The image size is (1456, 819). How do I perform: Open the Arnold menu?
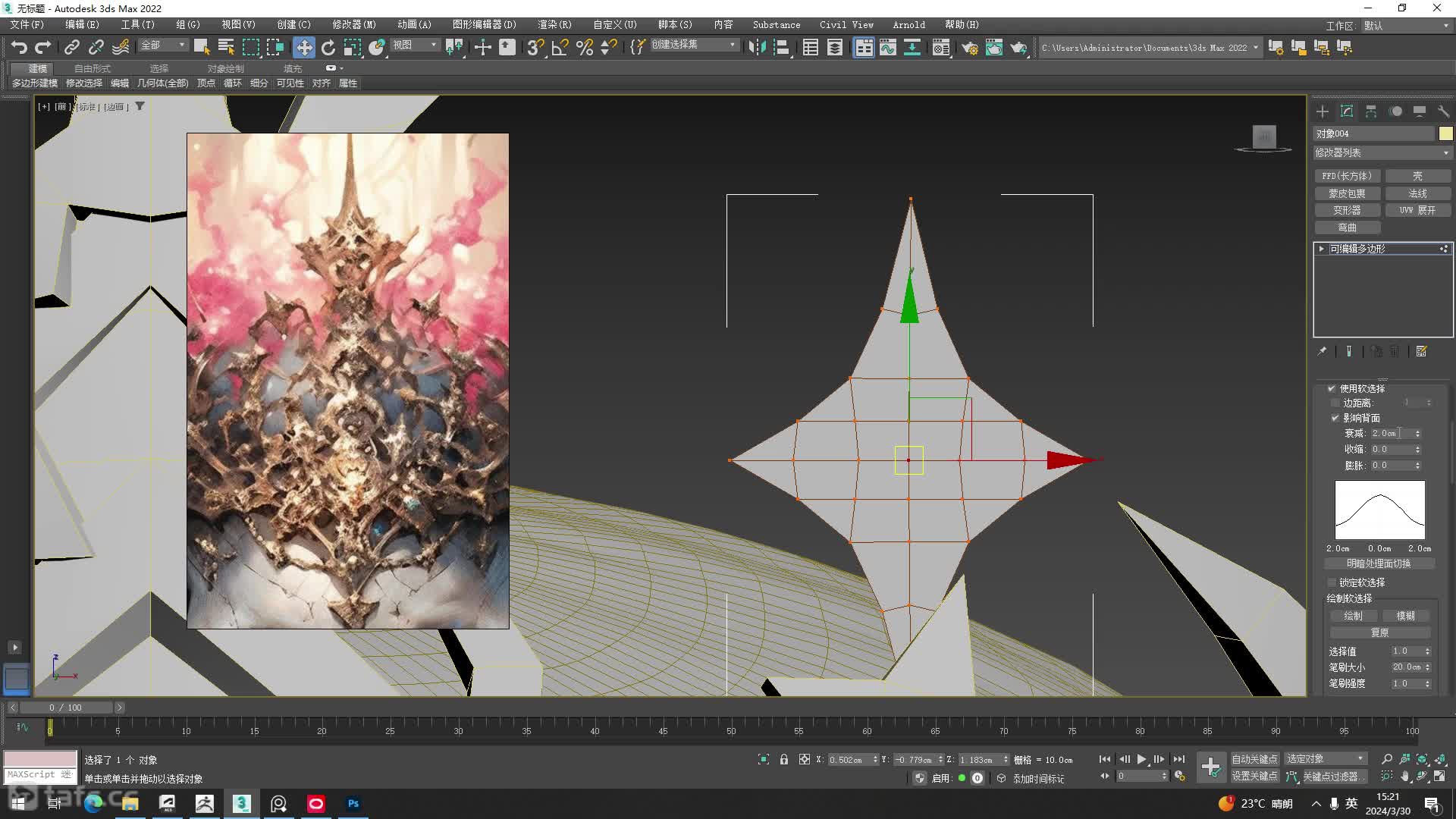(x=908, y=25)
